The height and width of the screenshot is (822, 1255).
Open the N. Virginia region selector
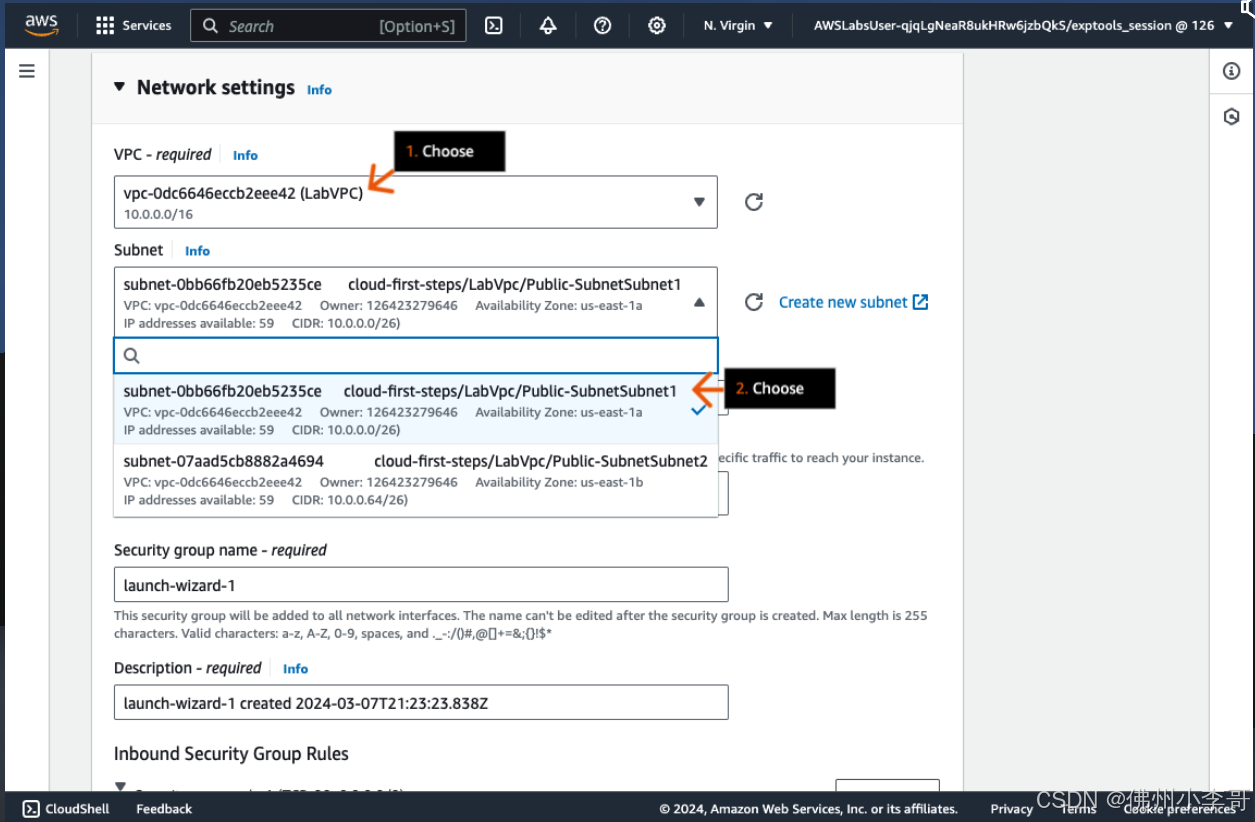click(738, 26)
